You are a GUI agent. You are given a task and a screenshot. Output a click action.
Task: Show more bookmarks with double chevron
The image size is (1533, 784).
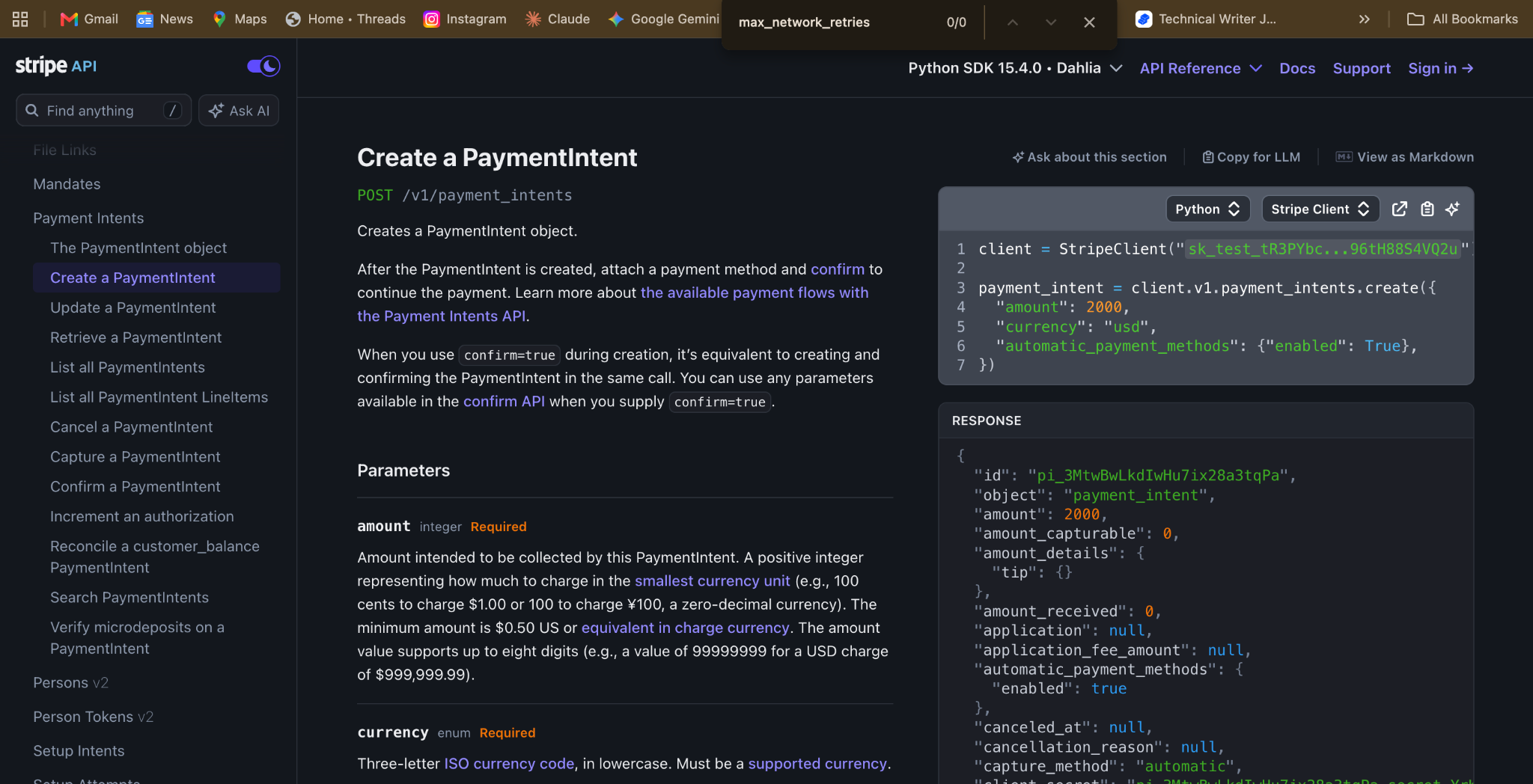click(1365, 19)
